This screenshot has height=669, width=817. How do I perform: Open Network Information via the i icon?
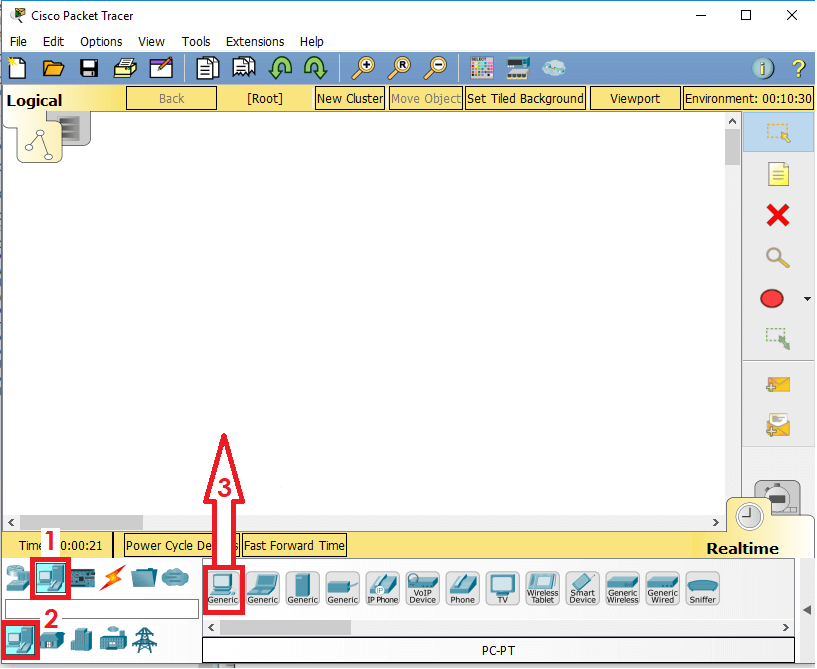[763, 68]
